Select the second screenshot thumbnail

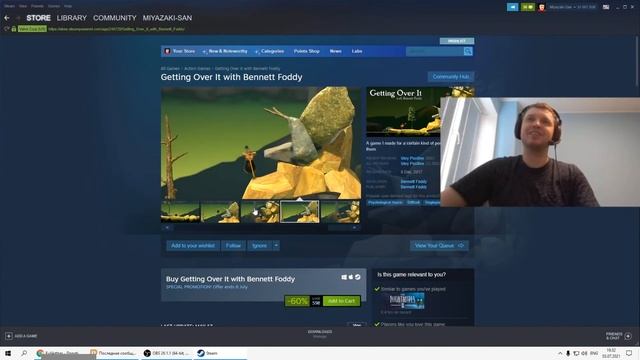coord(220,211)
